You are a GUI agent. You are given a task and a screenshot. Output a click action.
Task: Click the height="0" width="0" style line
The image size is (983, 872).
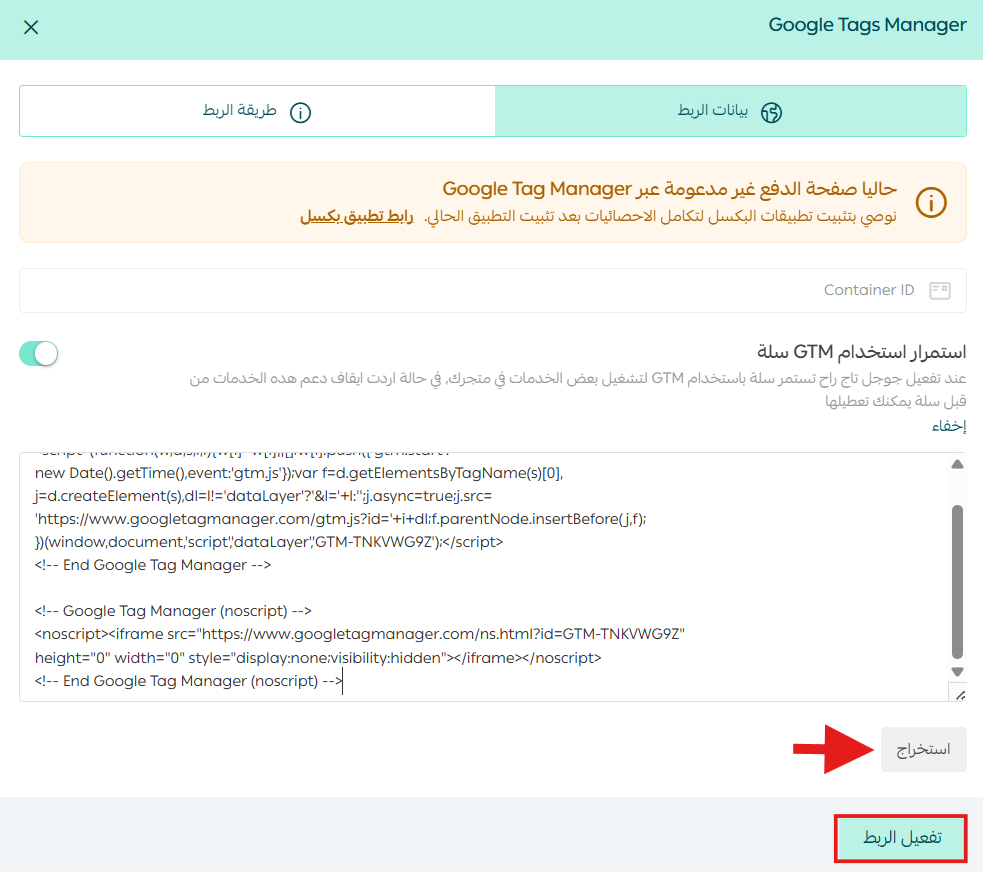click(318, 658)
